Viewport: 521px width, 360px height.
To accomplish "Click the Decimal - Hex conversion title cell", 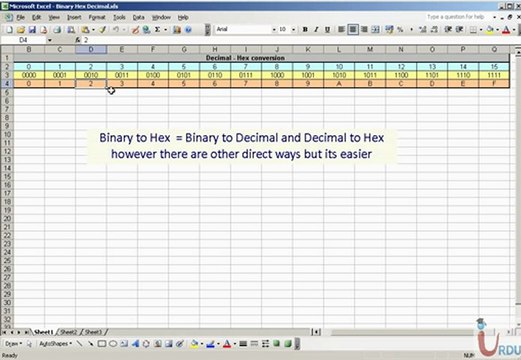I will (261, 58).
